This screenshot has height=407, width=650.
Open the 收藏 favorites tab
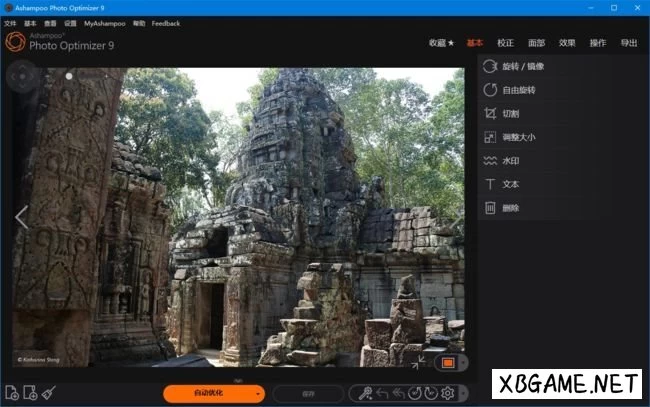(441, 43)
